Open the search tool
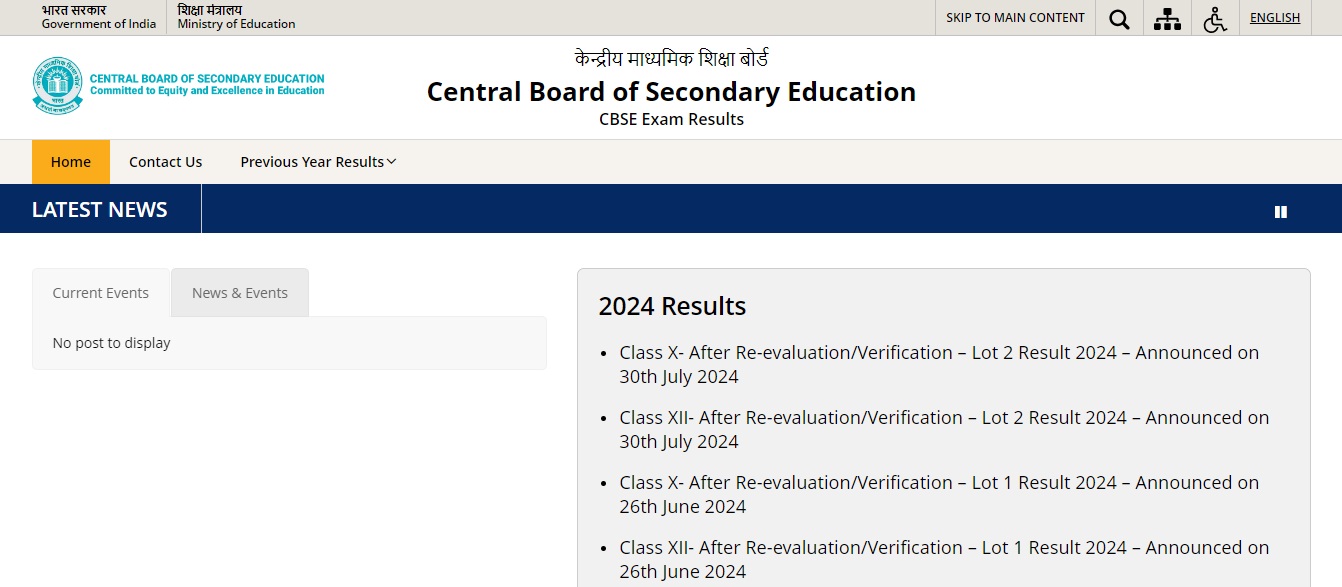Image resolution: width=1342 pixels, height=587 pixels. 1119,18
